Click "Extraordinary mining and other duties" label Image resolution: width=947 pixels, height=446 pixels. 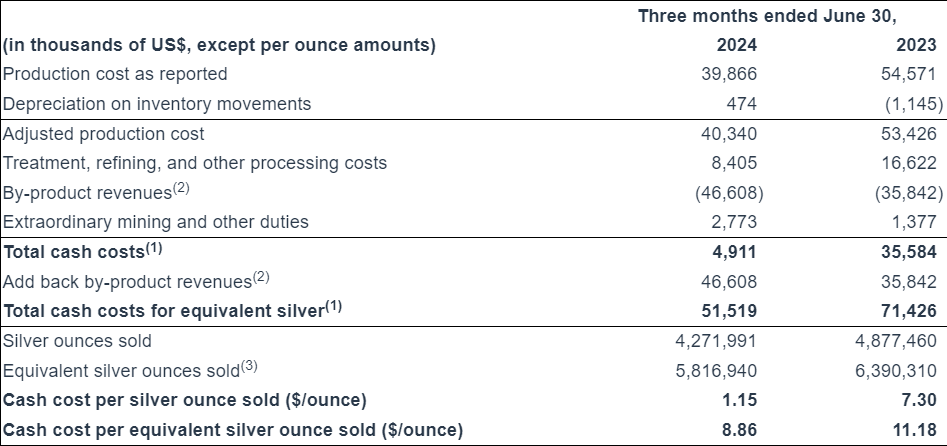point(156,222)
